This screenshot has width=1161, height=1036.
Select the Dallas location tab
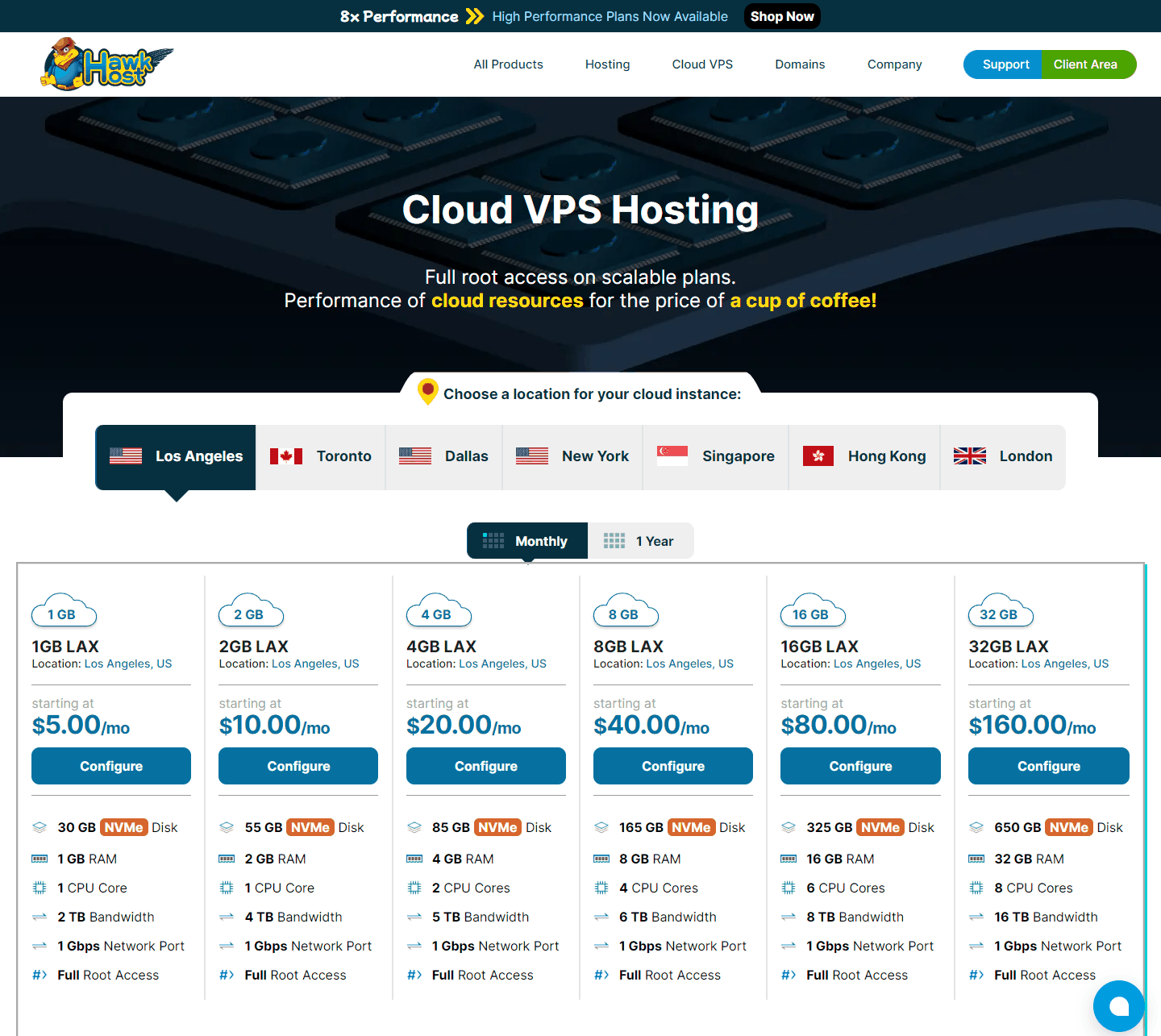pos(444,457)
